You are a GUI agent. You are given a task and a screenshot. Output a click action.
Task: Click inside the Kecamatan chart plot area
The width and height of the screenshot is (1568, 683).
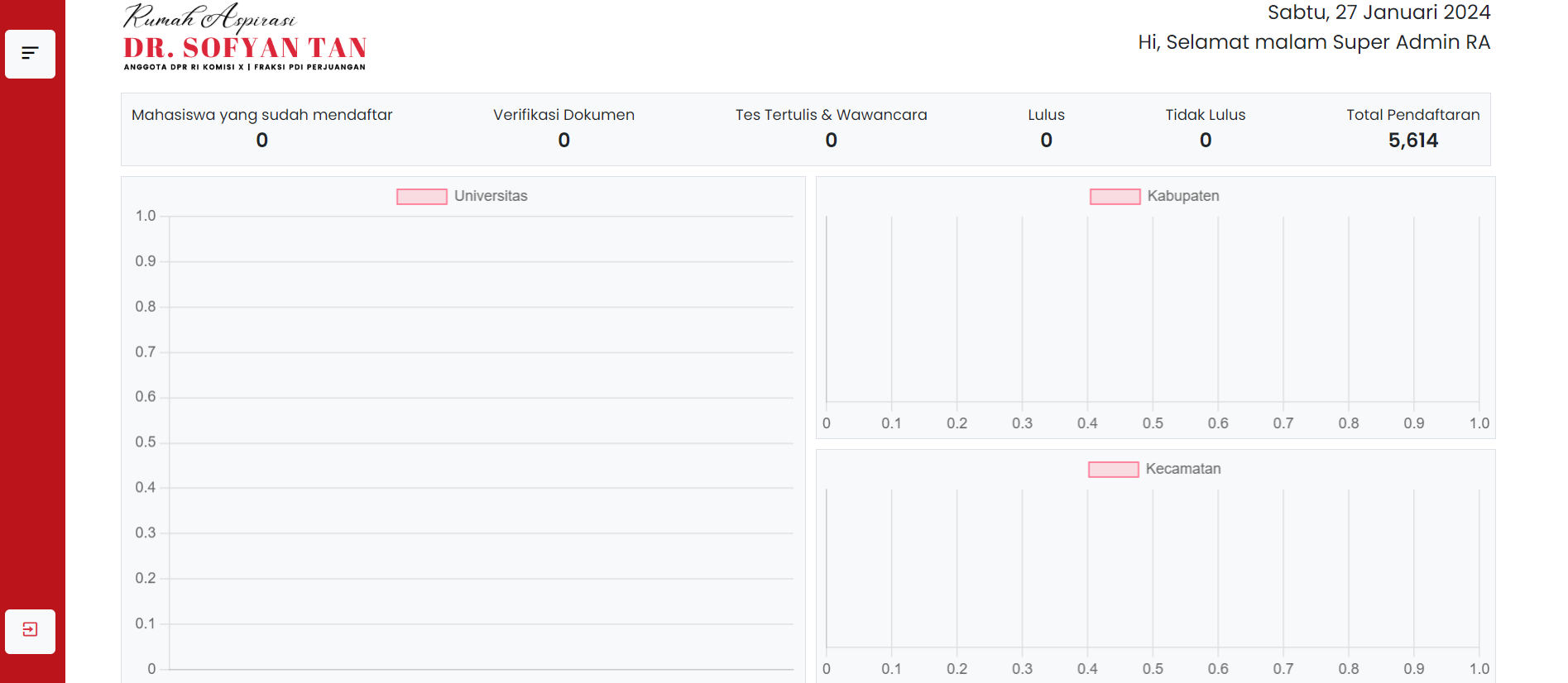click(x=1152, y=569)
